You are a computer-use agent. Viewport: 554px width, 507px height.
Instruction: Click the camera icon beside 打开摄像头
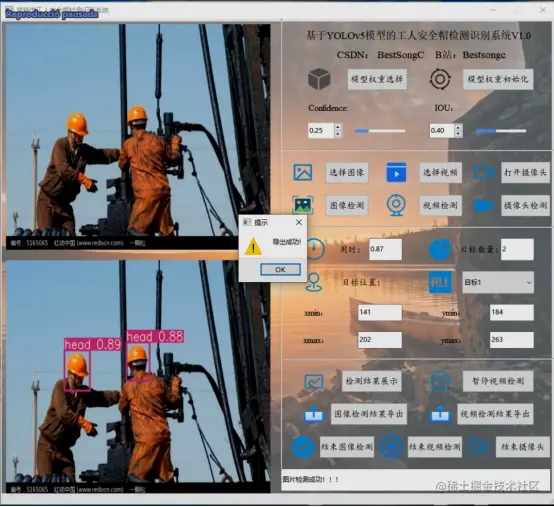[x=484, y=172]
